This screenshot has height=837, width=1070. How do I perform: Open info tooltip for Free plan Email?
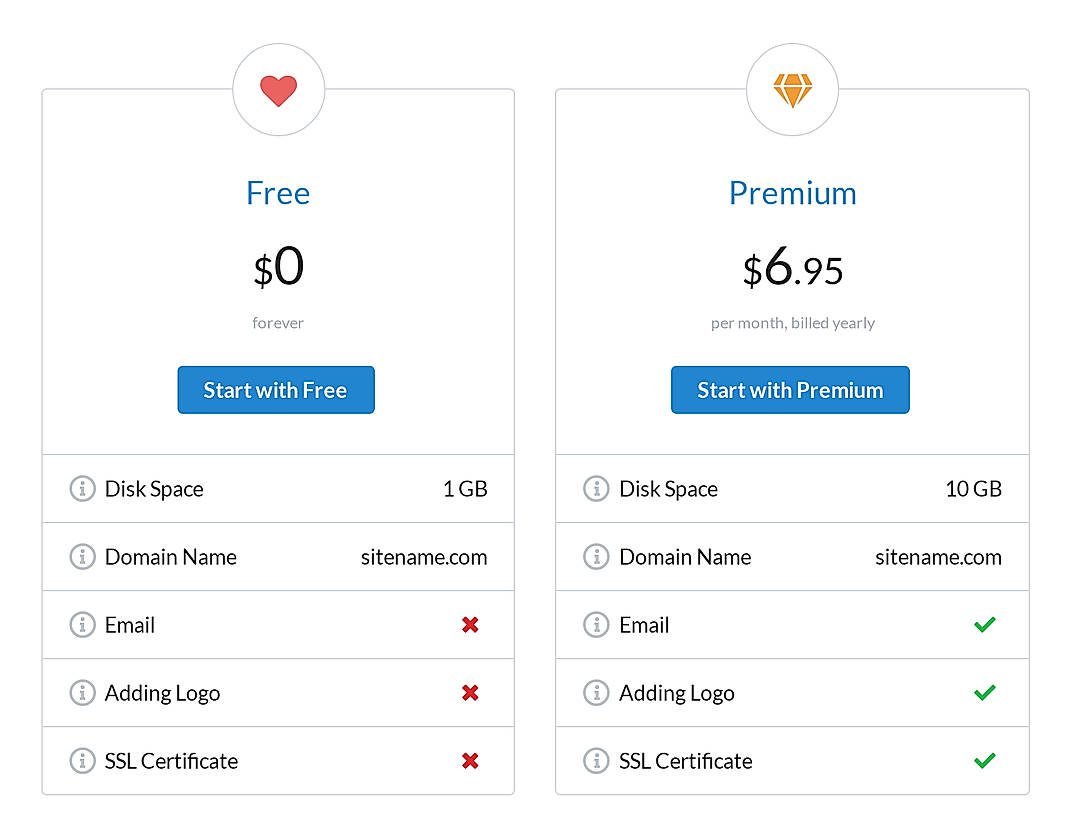[82, 624]
